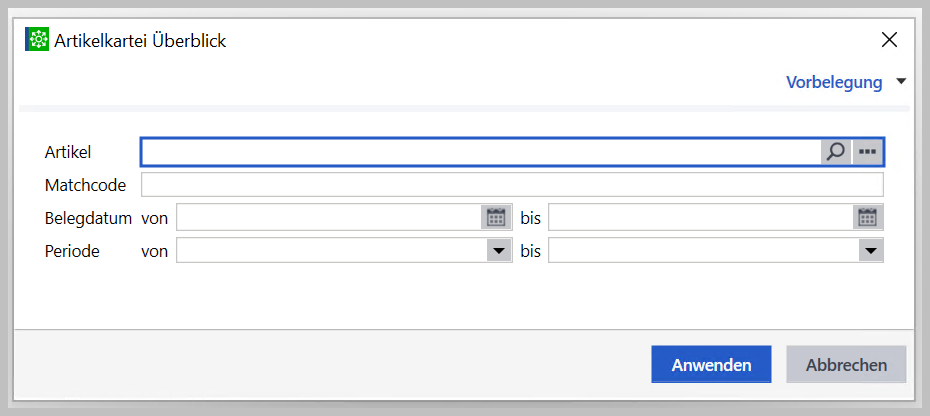This screenshot has height=416, width=930.
Task: Open the Artikel three-dots lookup button
Action: point(867,151)
